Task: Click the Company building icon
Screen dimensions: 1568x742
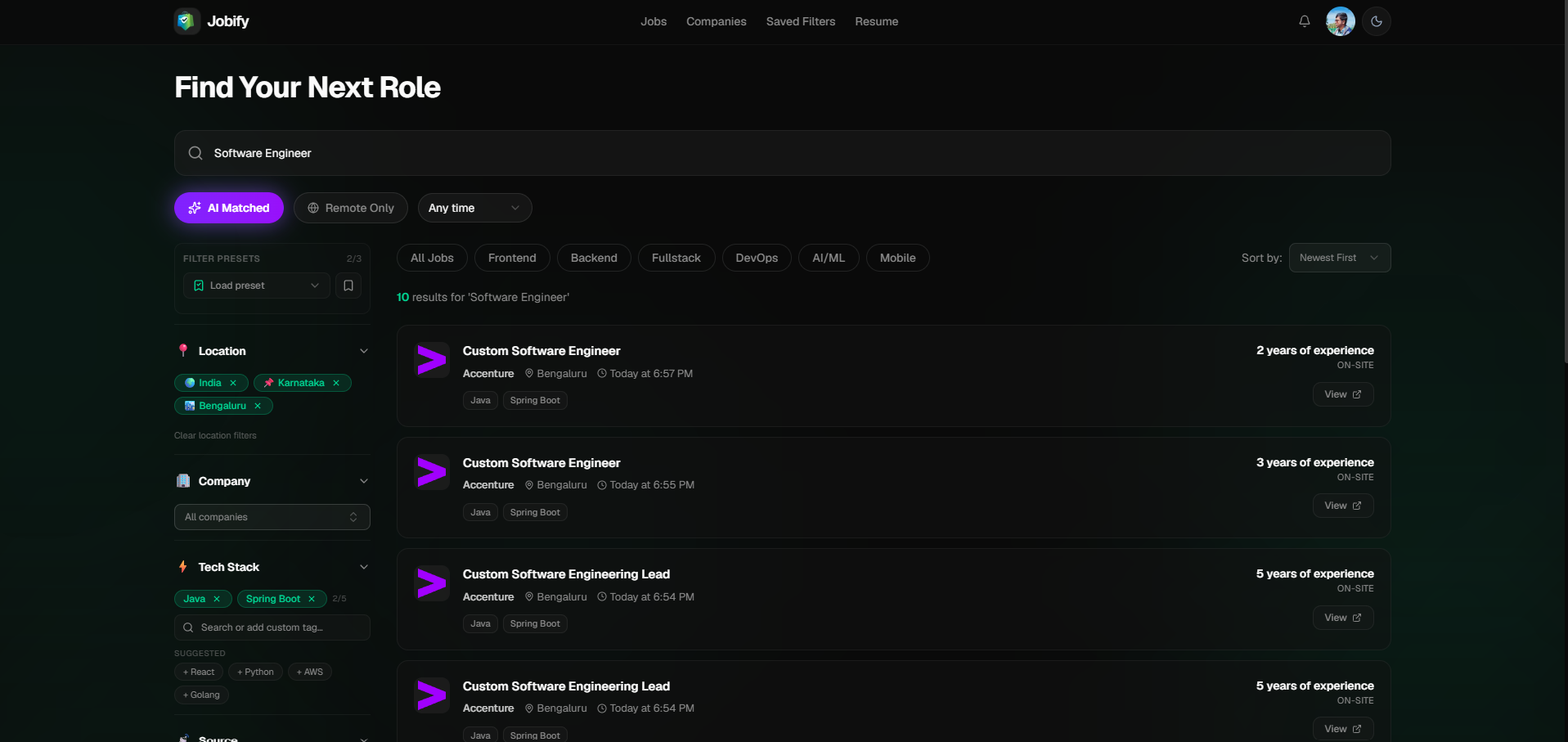Action: click(183, 481)
